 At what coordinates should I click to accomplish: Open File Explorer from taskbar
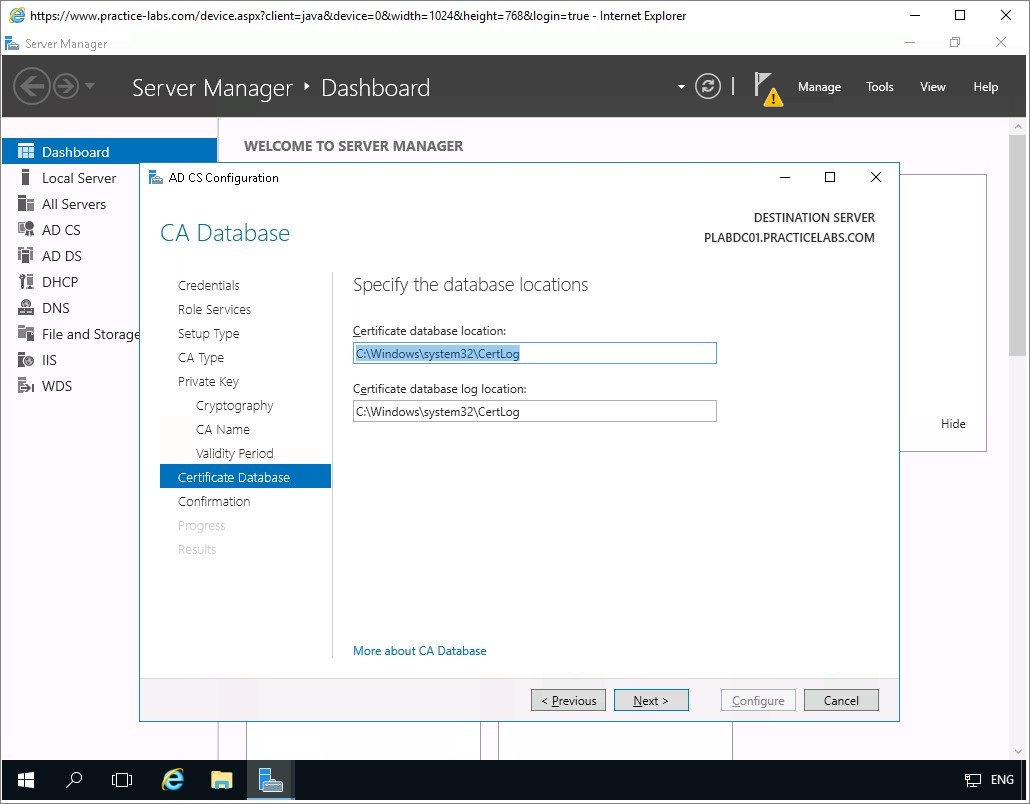pyautogui.click(x=221, y=780)
